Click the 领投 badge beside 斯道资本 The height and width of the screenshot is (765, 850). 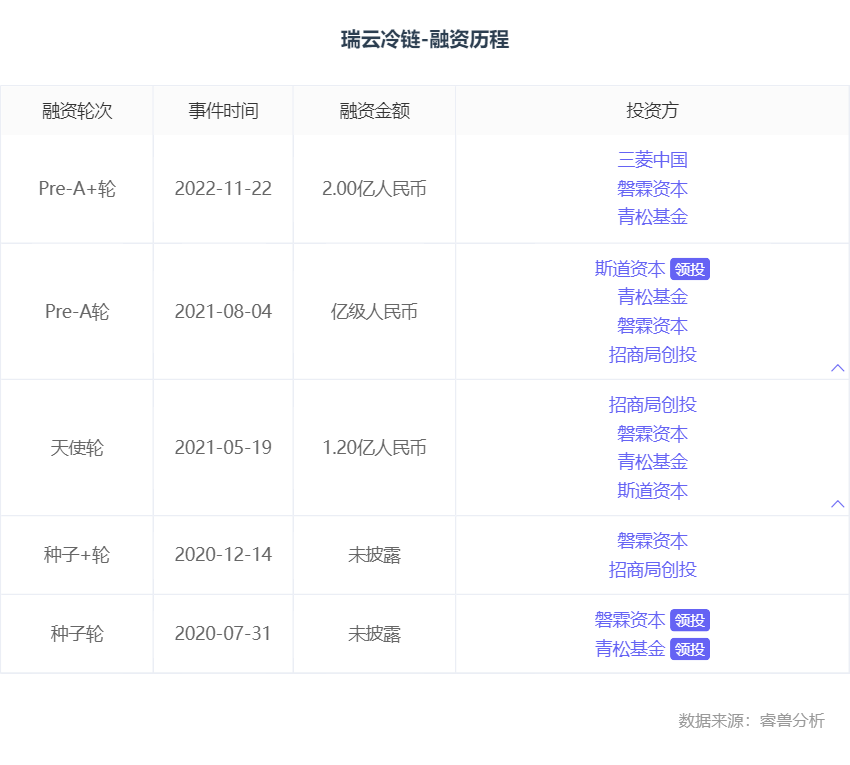click(689, 269)
